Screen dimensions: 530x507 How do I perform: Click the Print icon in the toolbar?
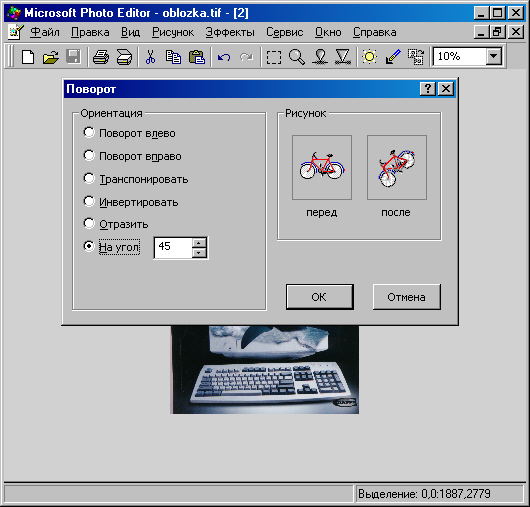pyautogui.click(x=101, y=57)
